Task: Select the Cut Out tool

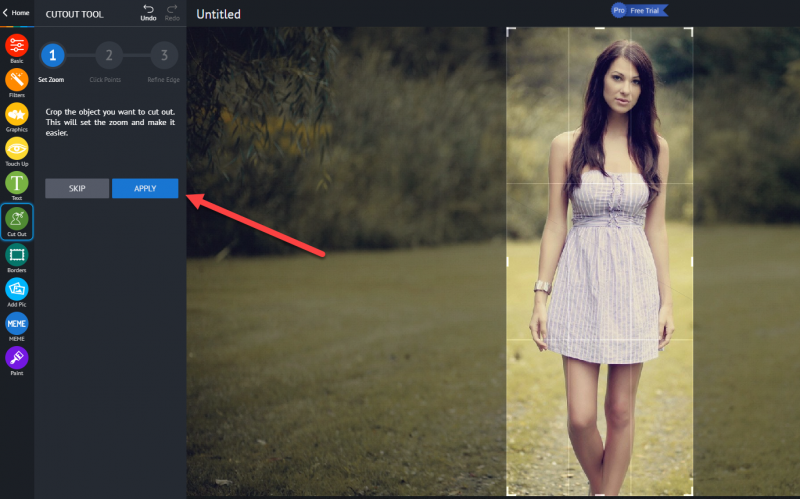Action: point(17,219)
